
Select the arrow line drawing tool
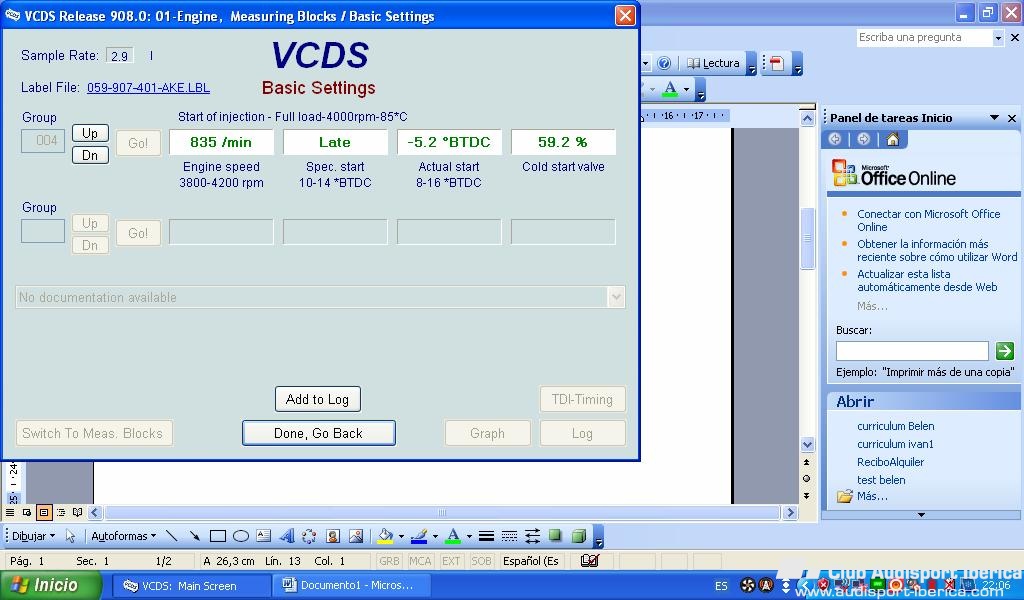coord(194,536)
